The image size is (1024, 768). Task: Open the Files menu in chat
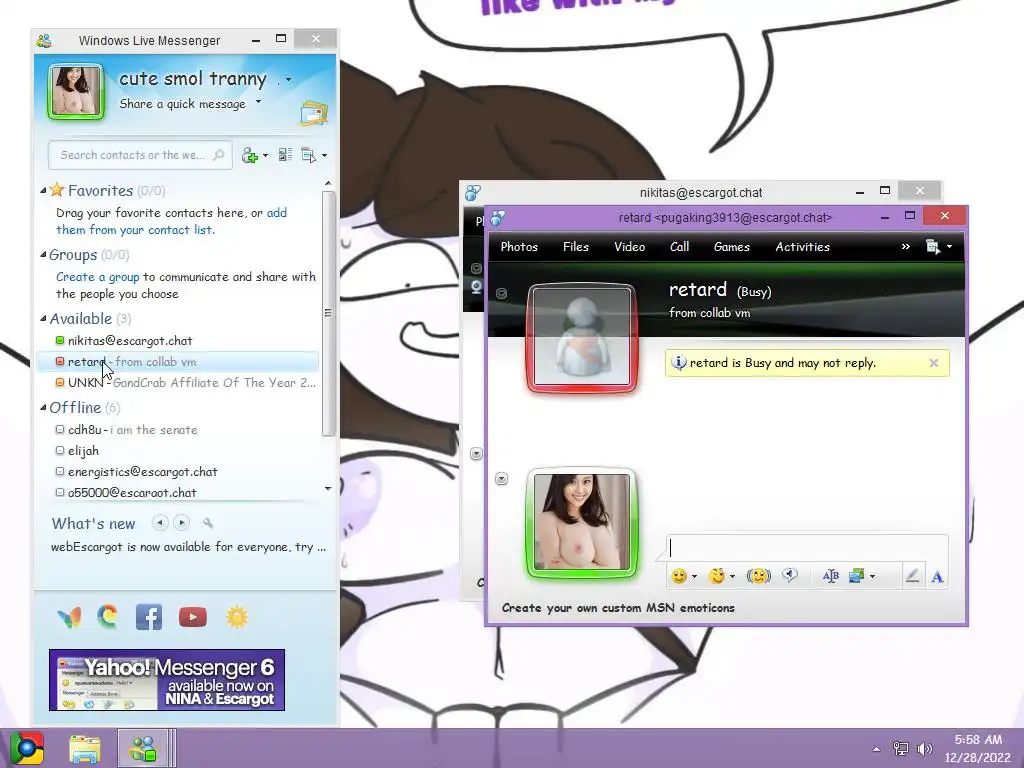click(x=576, y=247)
